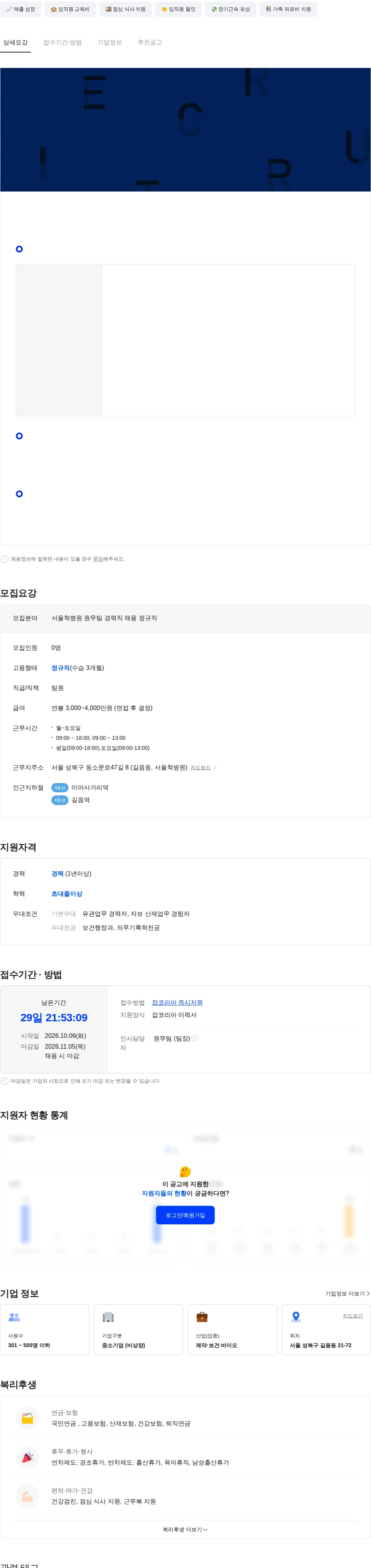Screen dimensions: 371x1568
Task: Click the 초대졸이상 education text
Action: [x=66, y=893]
